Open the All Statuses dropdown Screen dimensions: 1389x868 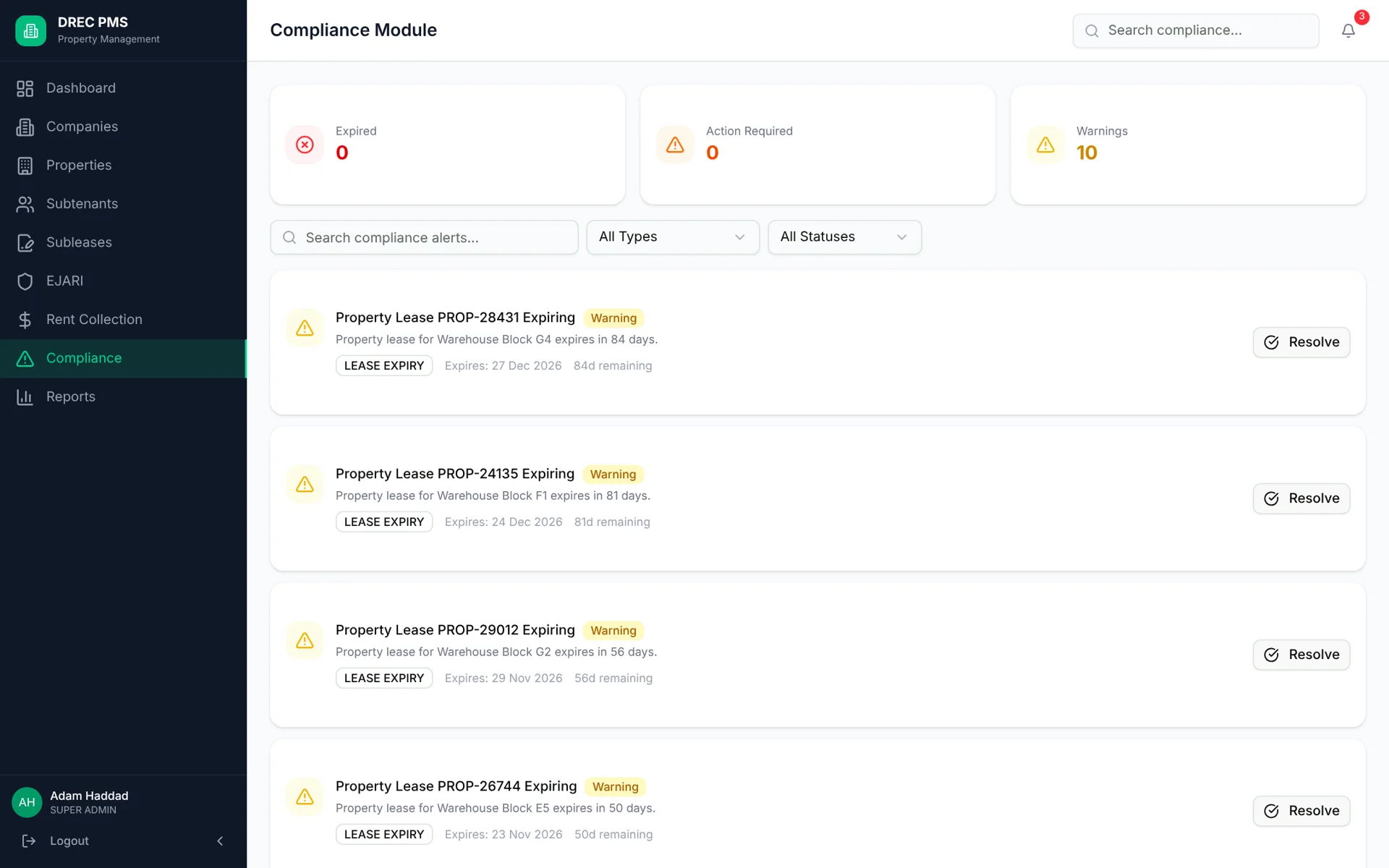coord(844,237)
